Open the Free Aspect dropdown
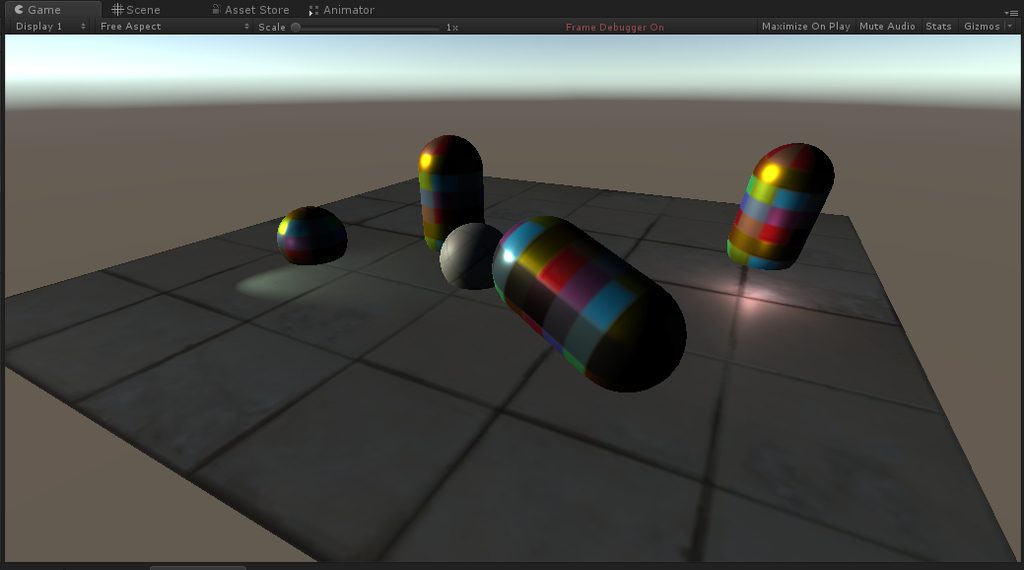 (x=174, y=27)
